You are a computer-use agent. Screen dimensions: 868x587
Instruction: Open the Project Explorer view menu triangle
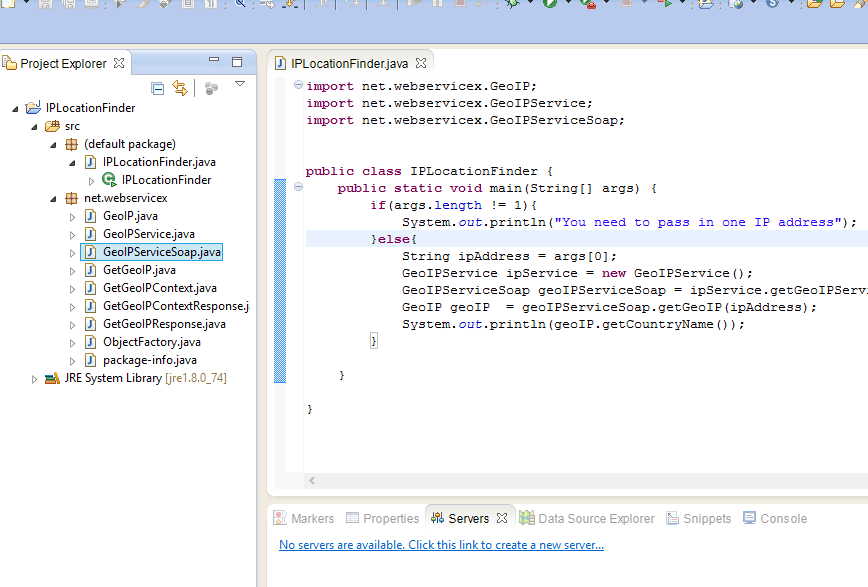(239, 85)
